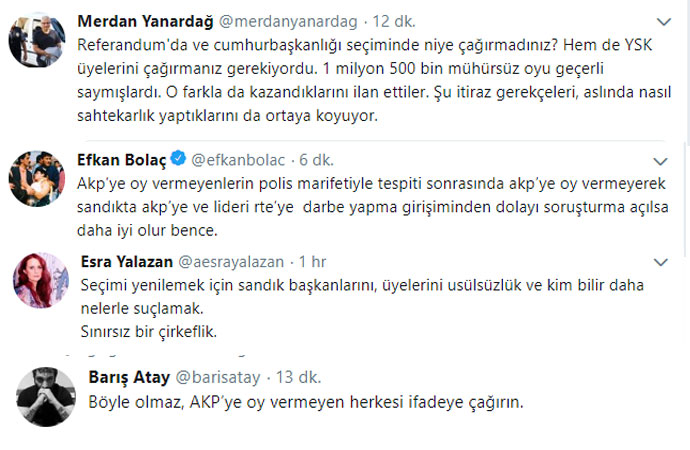
Task: Open Barış Atay's profile picture
Action: (x=44, y=394)
